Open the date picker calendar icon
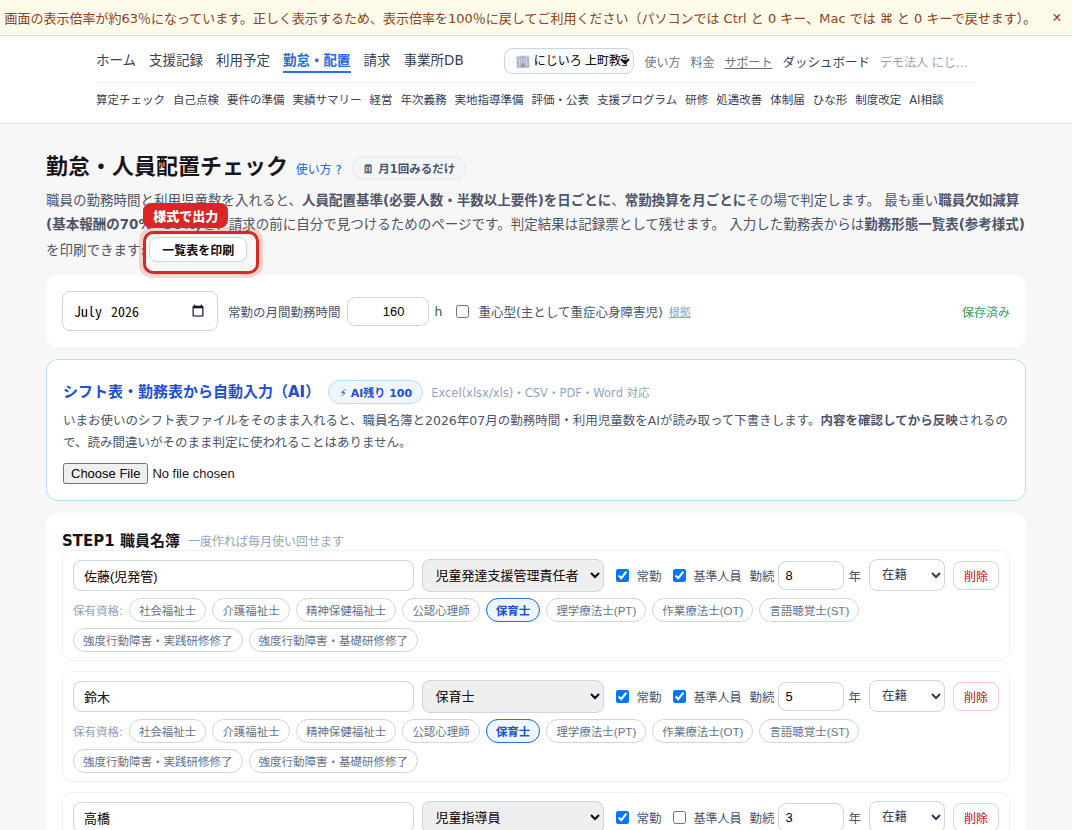The image size is (1072, 830). 198,311
